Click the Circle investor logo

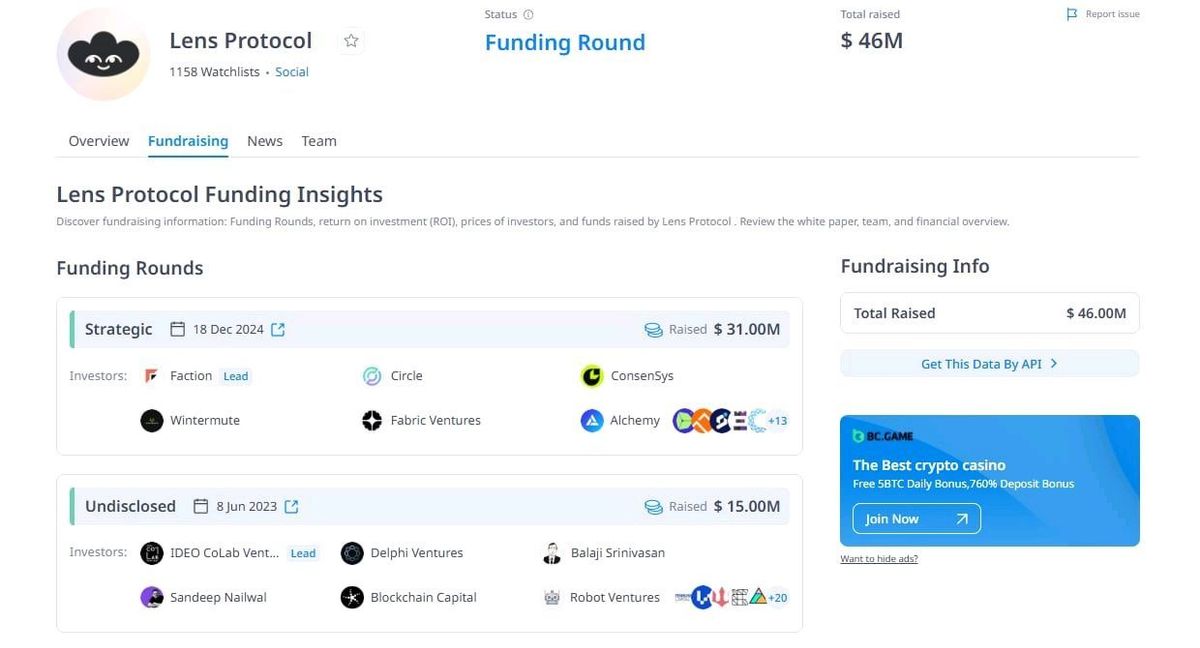pyautogui.click(x=372, y=376)
